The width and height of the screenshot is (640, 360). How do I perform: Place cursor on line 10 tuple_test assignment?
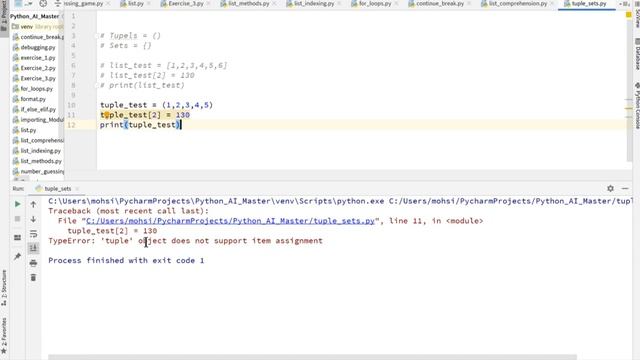pyautogui.click(x=156, y=105)
